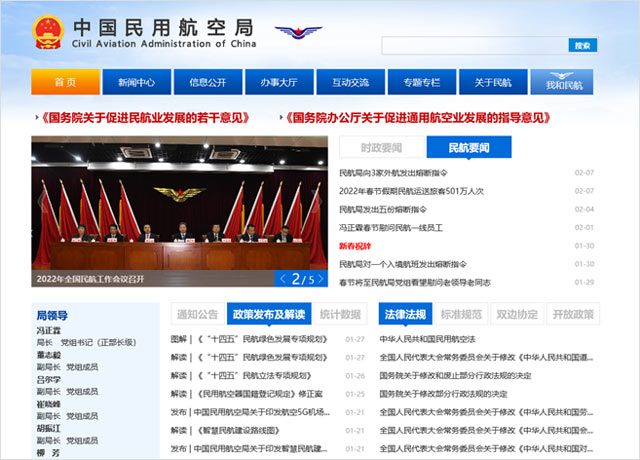
Task: Open the 办事大厅 nav item
Action: (x=279, y=82)
